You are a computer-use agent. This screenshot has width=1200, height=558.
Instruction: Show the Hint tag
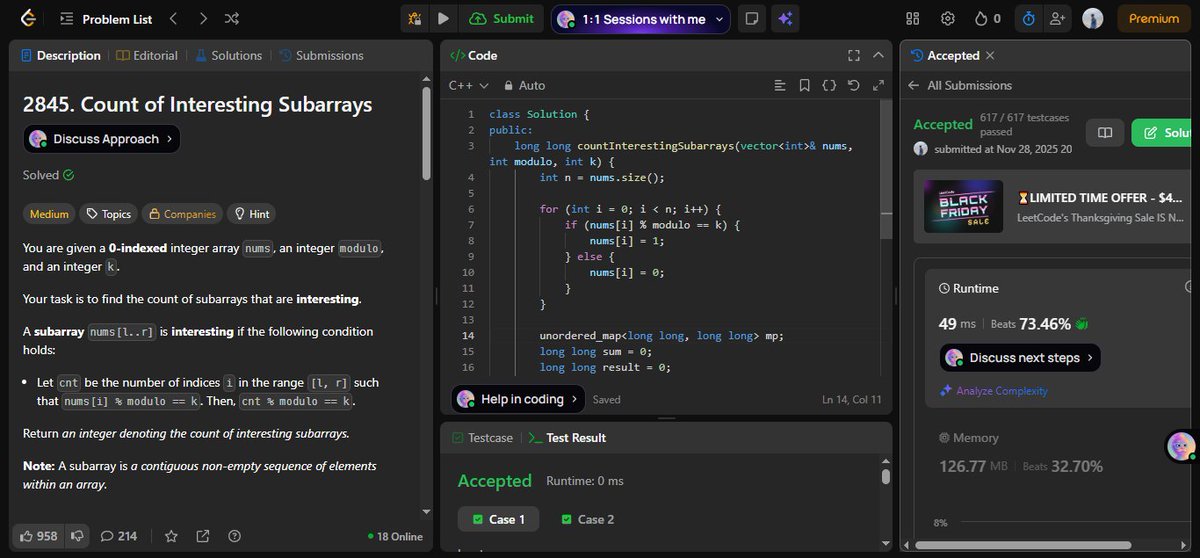point(250,214)
